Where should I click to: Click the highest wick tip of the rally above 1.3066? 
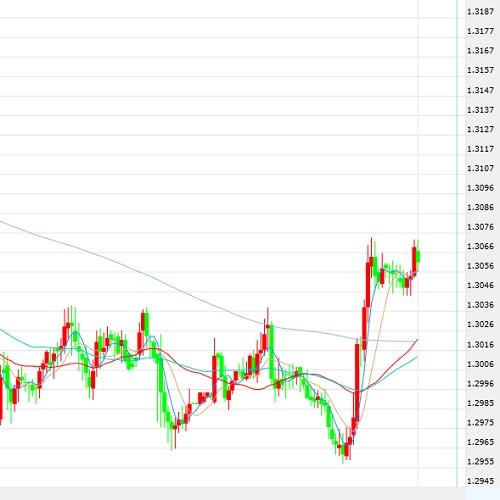pyautogui.click(x=371, y=238)
